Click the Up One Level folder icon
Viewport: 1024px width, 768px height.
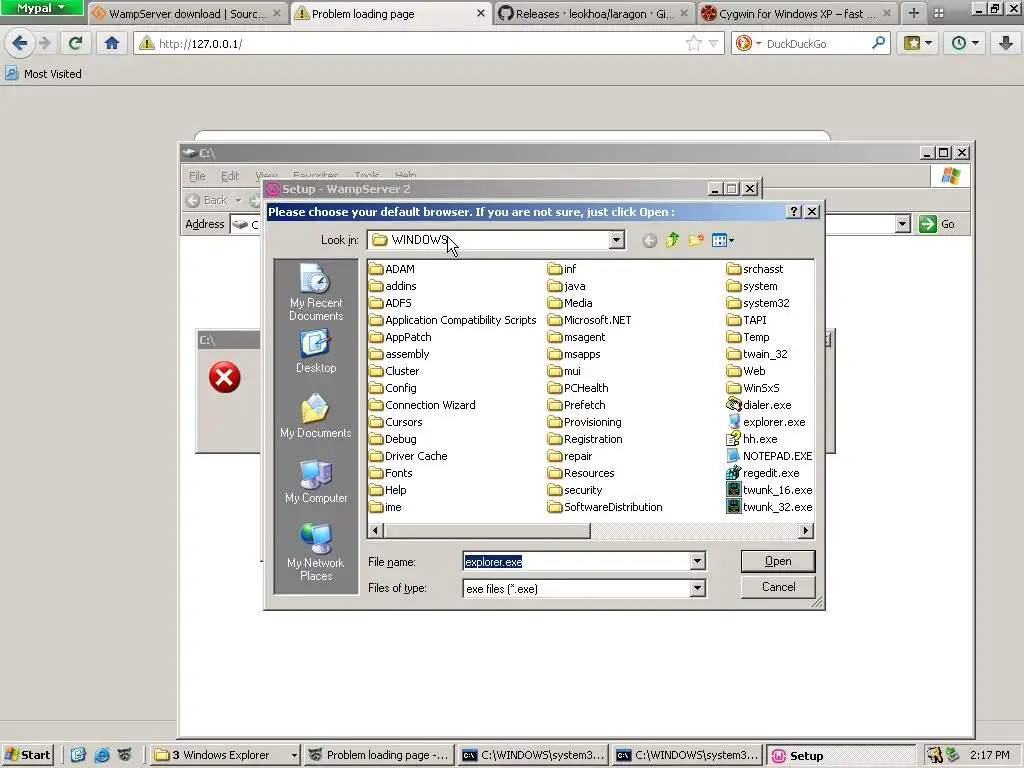672,240
